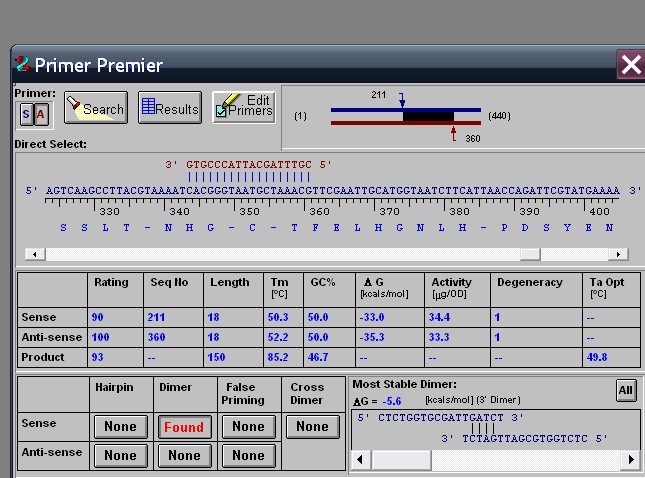Close the Primer Premier window
Image resolution: width=645 pixels, height=478 pixels.
[631, 65]
